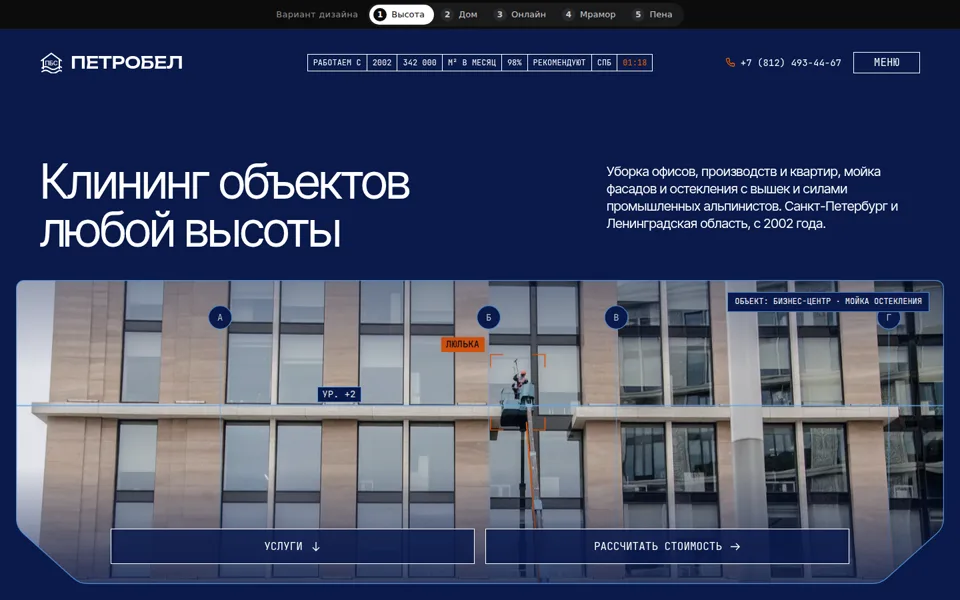Click the РЕКОМЕНДУЮТ stat cell

click(x=560, y=62)
